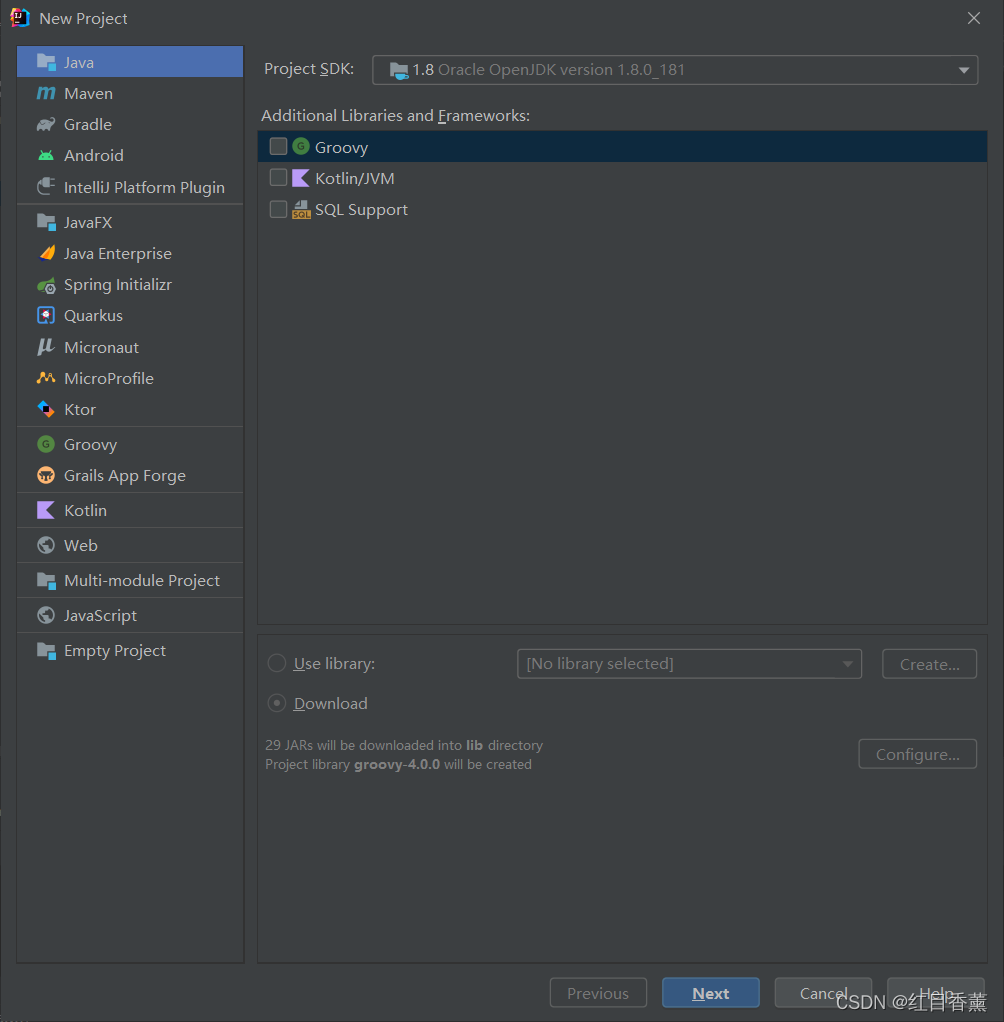Select Grails App Forge label
The image size is (1004, 1022).
(125, 476)
